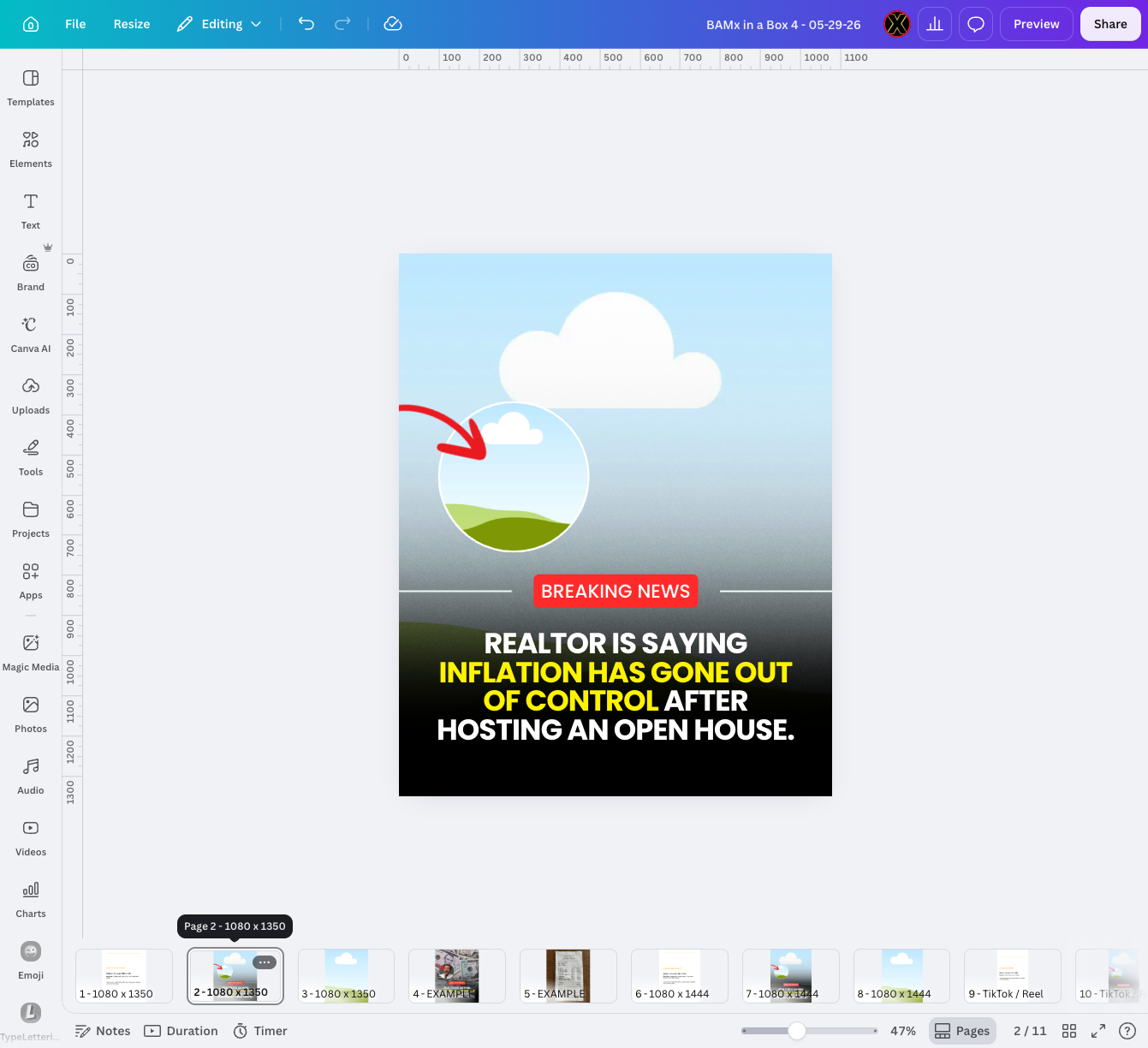Image resolution: width=1148 pixels, height=1048 pixels.
Task: Open the Charts panel
Action: (x=31, y=900)
